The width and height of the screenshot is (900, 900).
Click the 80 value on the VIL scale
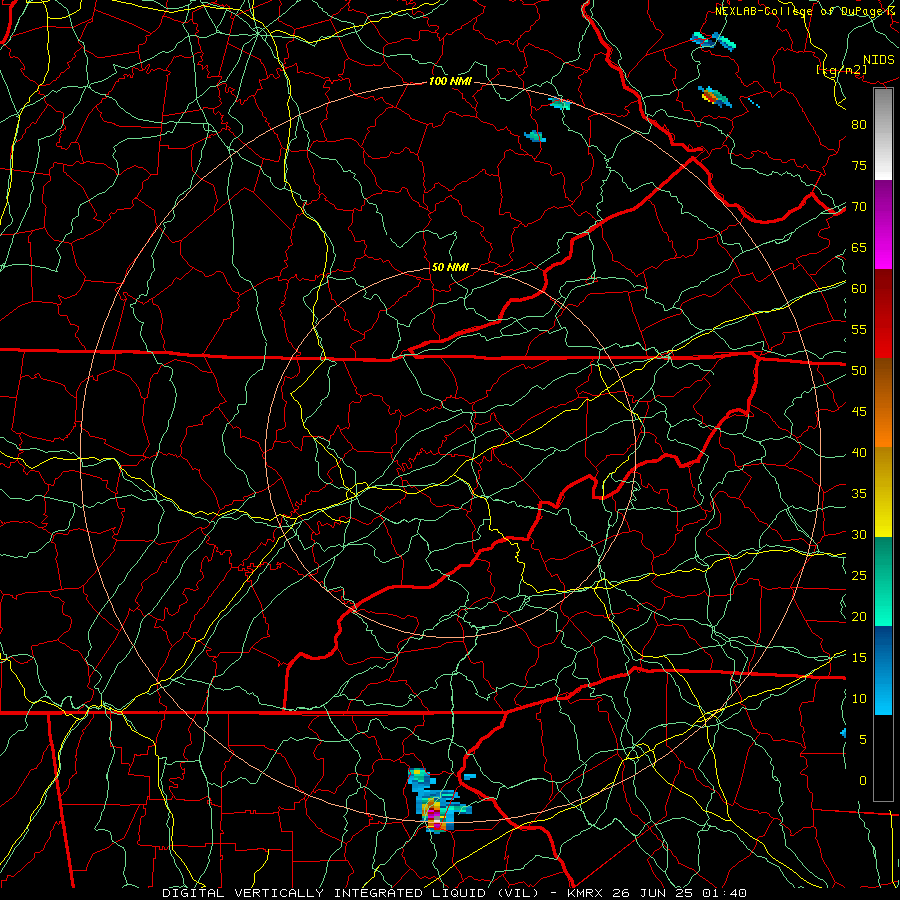[859, 125]
